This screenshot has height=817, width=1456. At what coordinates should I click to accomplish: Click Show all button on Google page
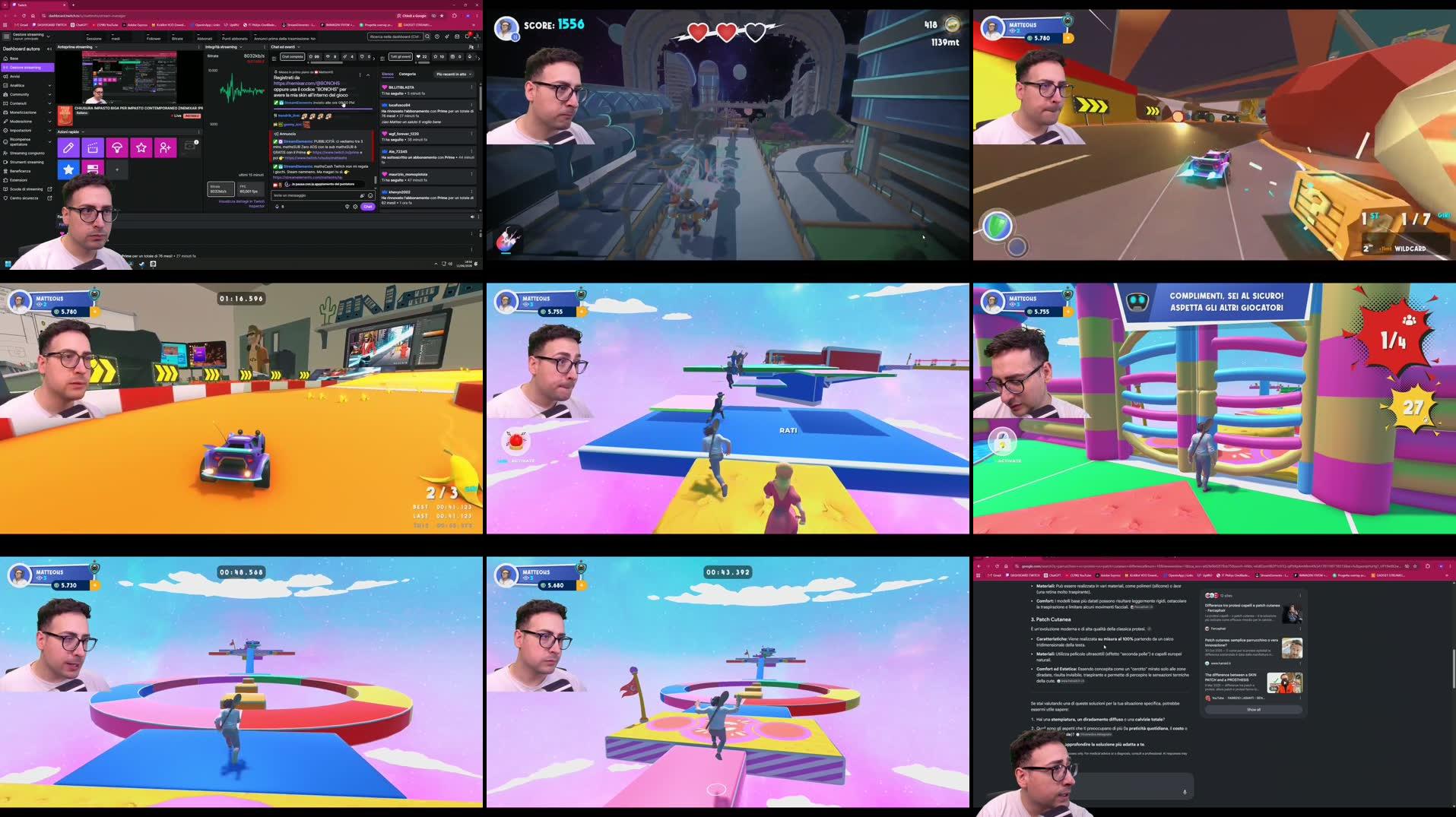(1253, 710)
